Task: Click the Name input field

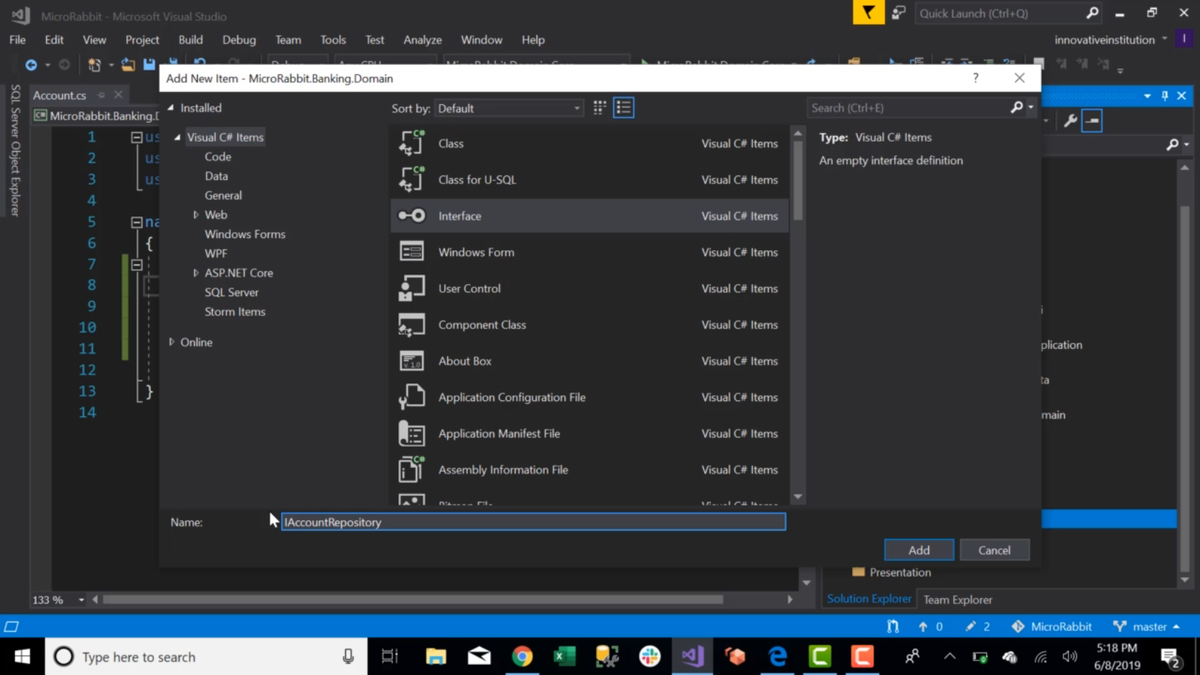Action: click(x=533, y=522)
